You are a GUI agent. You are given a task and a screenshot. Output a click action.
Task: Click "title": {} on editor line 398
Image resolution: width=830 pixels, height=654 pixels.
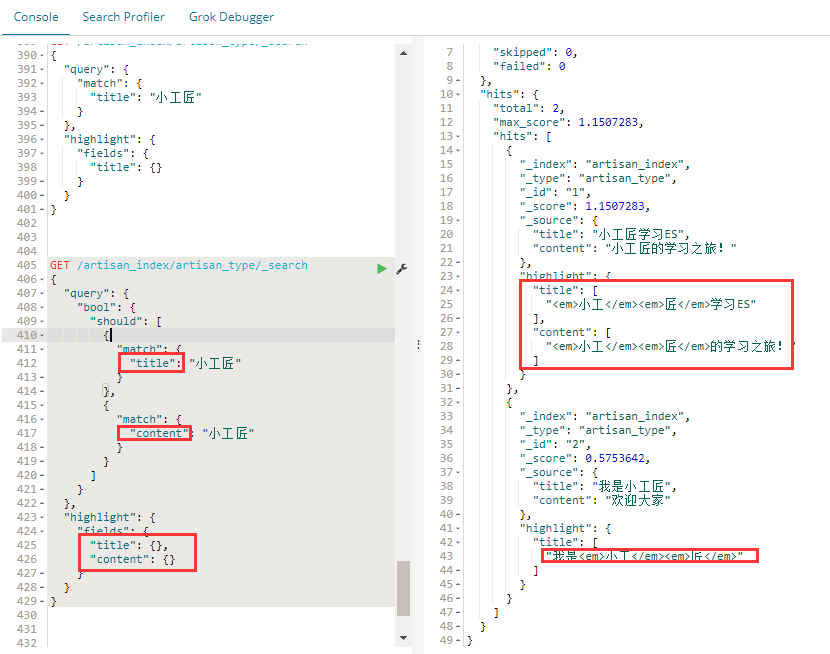tap(126, 167)
